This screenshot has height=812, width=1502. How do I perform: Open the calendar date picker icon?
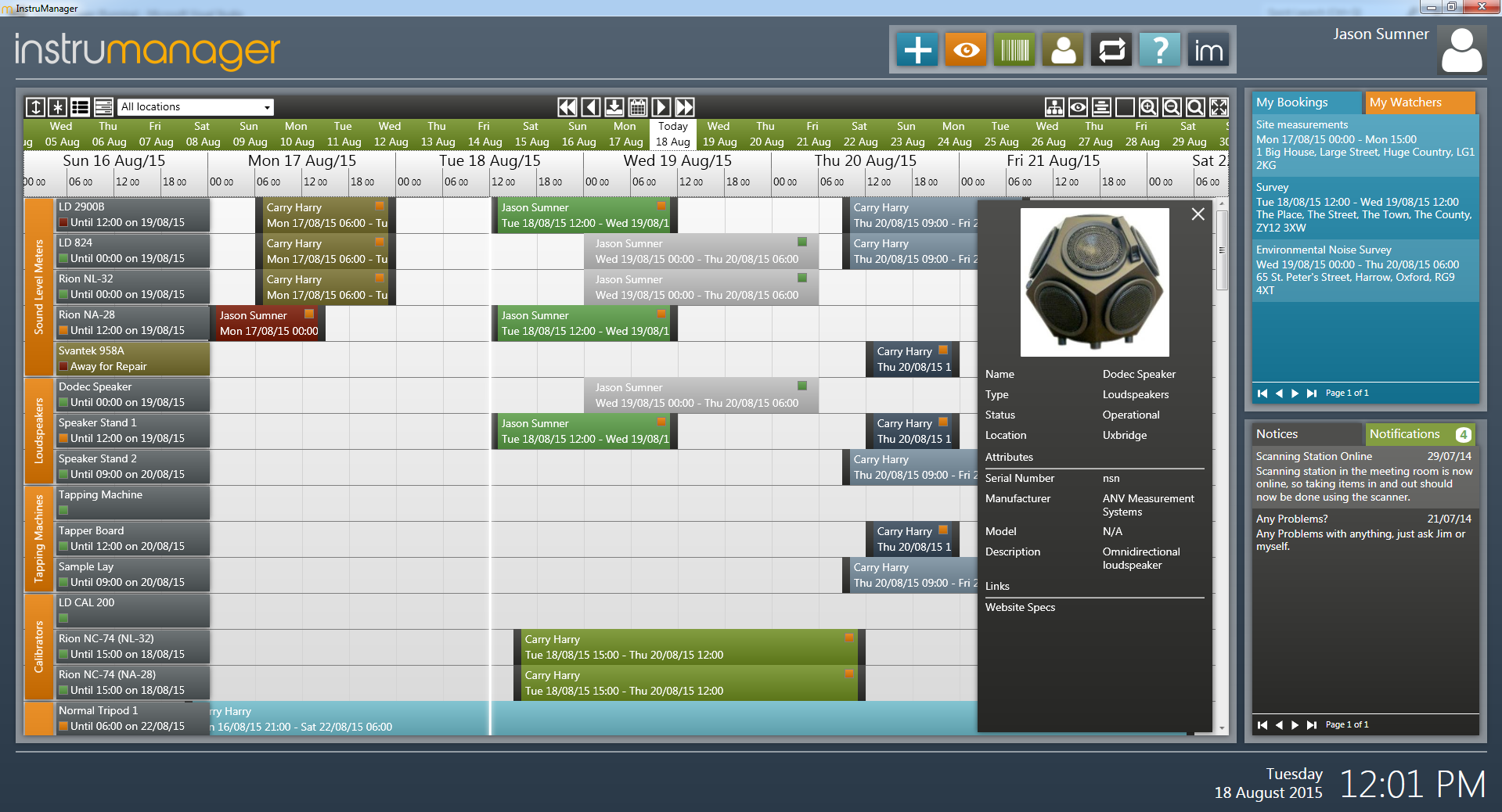638,107
